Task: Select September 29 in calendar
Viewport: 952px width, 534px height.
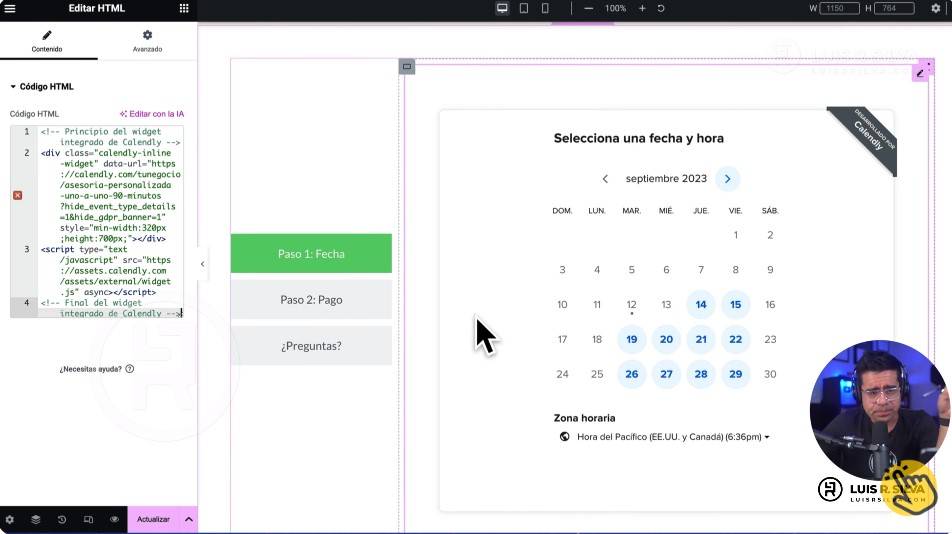Action: pos(735,374)
